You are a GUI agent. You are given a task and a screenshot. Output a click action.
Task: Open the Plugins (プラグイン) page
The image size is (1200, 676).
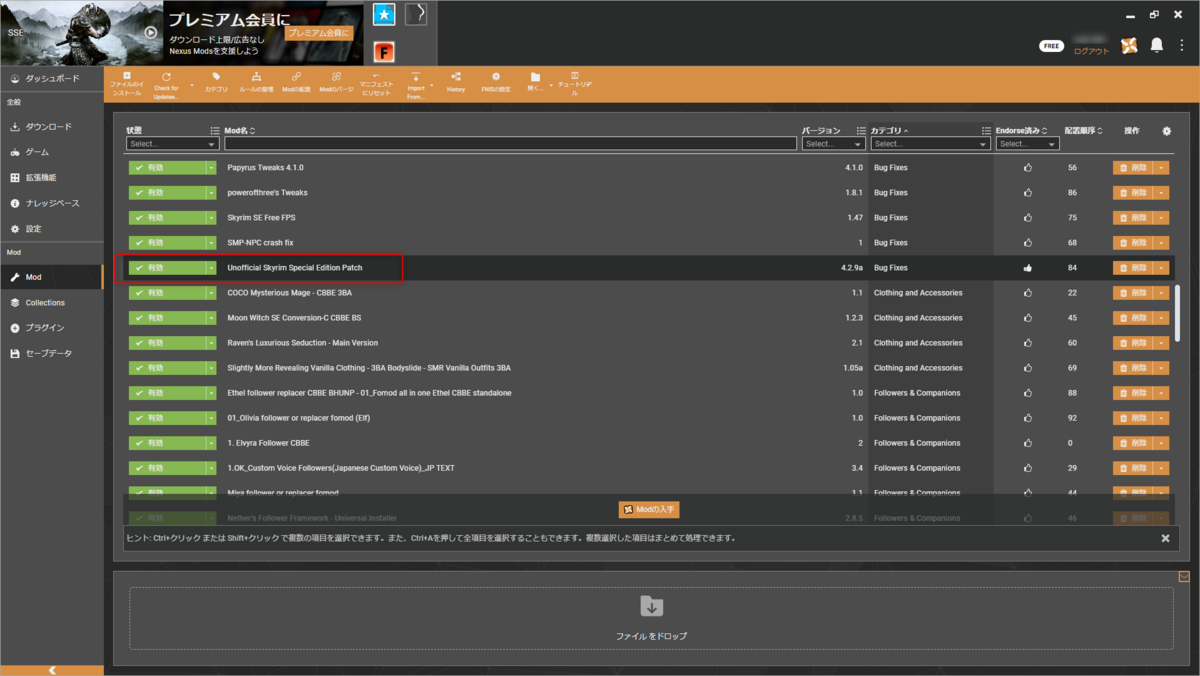click(51, 327)
